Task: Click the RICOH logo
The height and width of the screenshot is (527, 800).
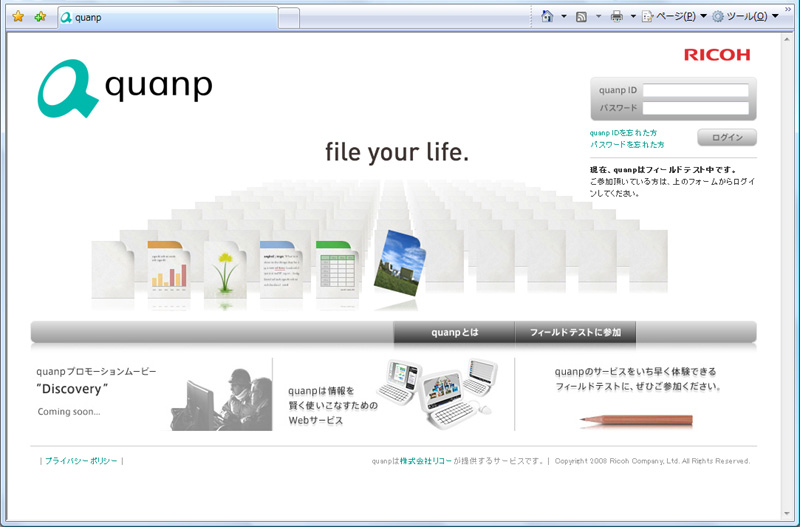Action: (717, 55)
